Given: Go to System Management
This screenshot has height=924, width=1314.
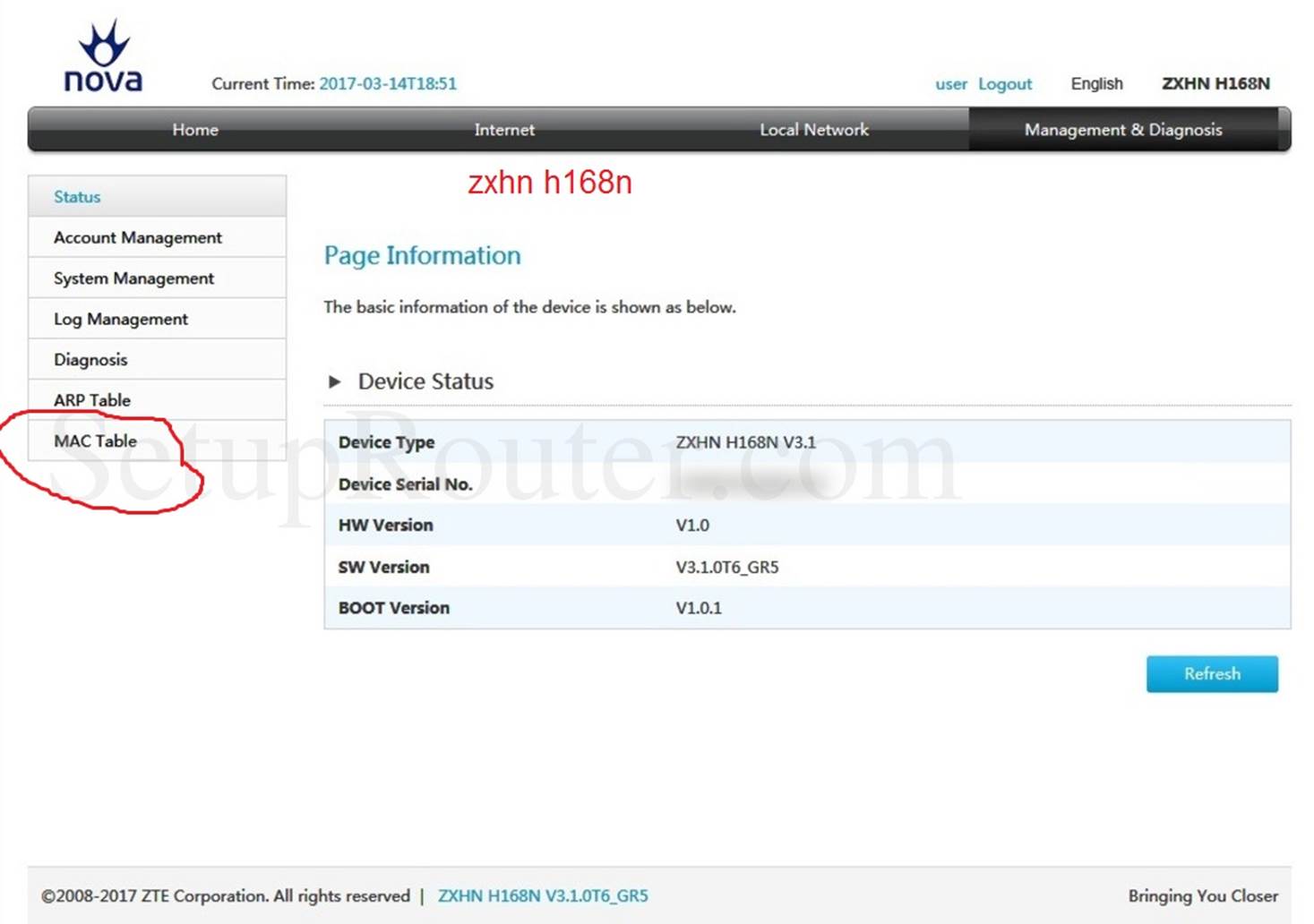Looking at the screenshot, I should (157, 278).
